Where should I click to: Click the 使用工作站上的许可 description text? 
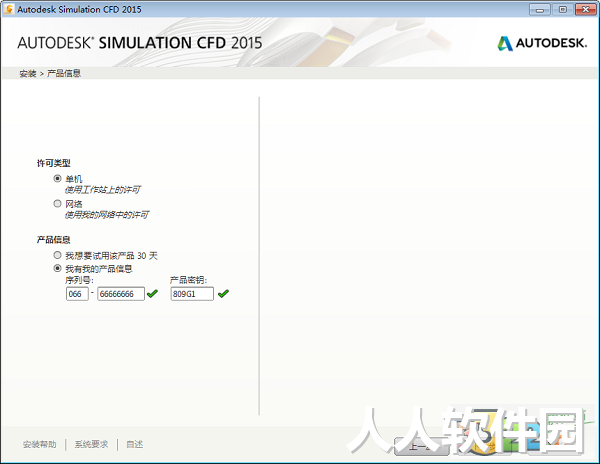coord(103,190)
